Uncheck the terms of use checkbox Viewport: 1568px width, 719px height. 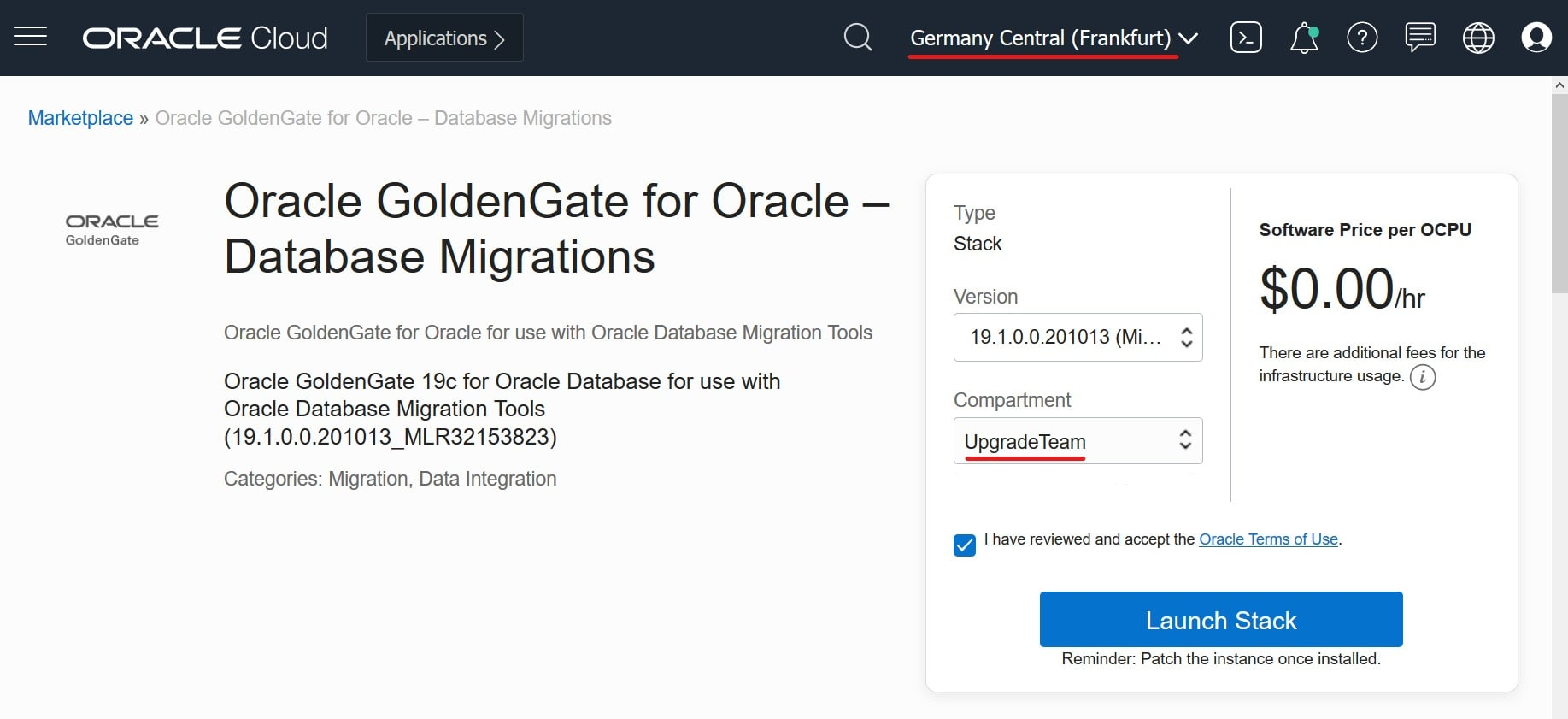(965, 545)
